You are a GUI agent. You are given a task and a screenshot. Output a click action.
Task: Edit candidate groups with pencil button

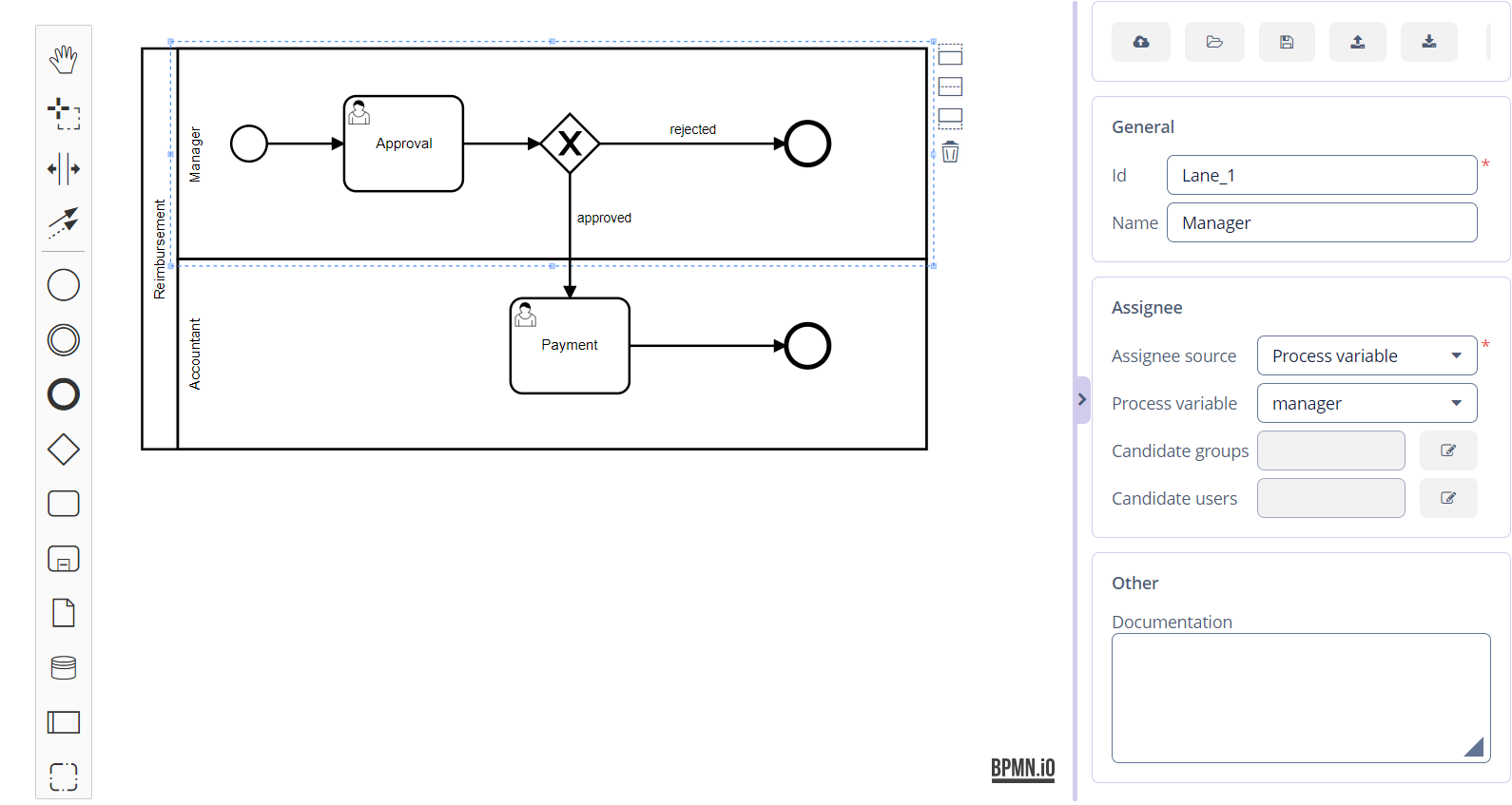pos(1448,450)
